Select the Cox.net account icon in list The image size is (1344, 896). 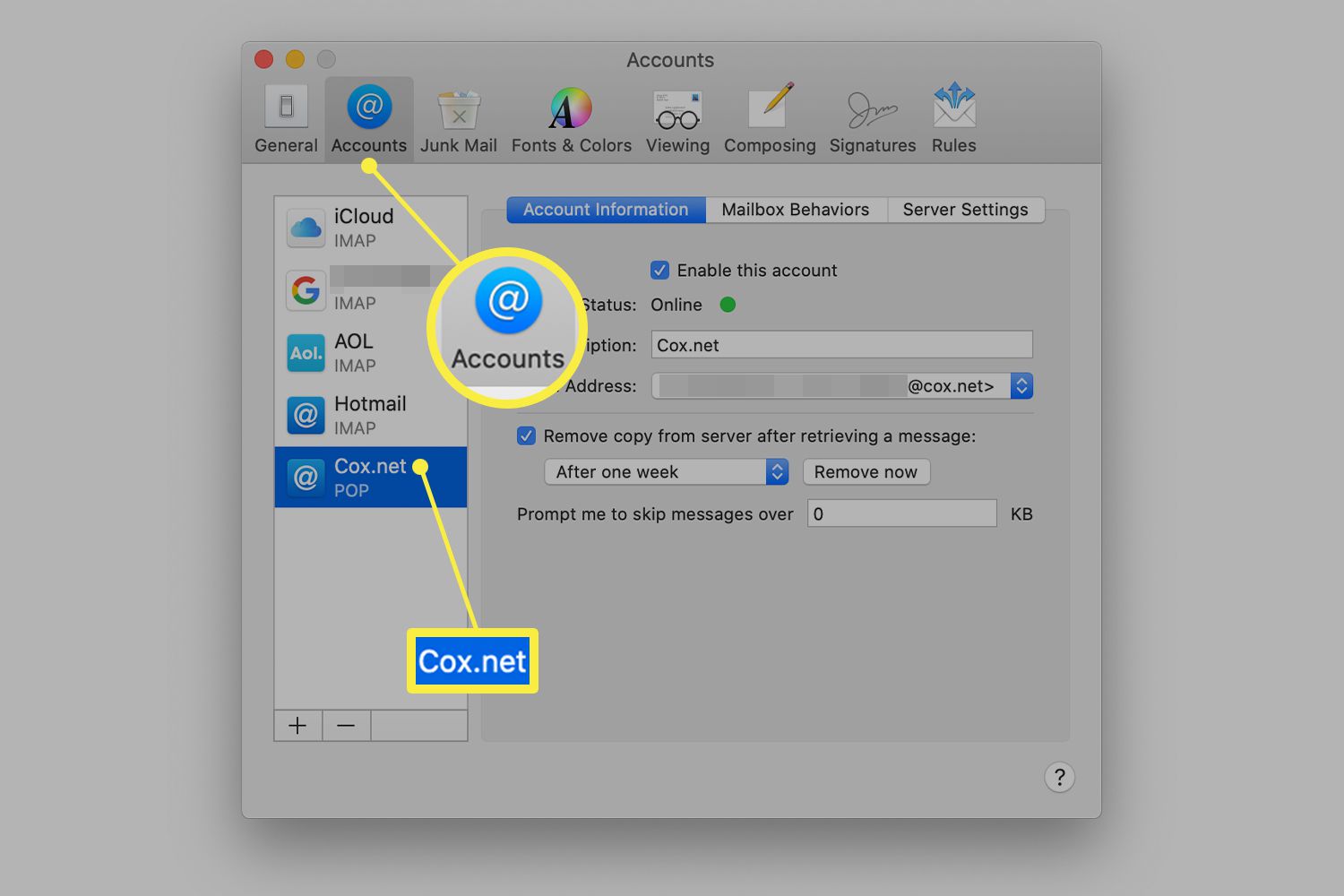click(x=306, y=478)
